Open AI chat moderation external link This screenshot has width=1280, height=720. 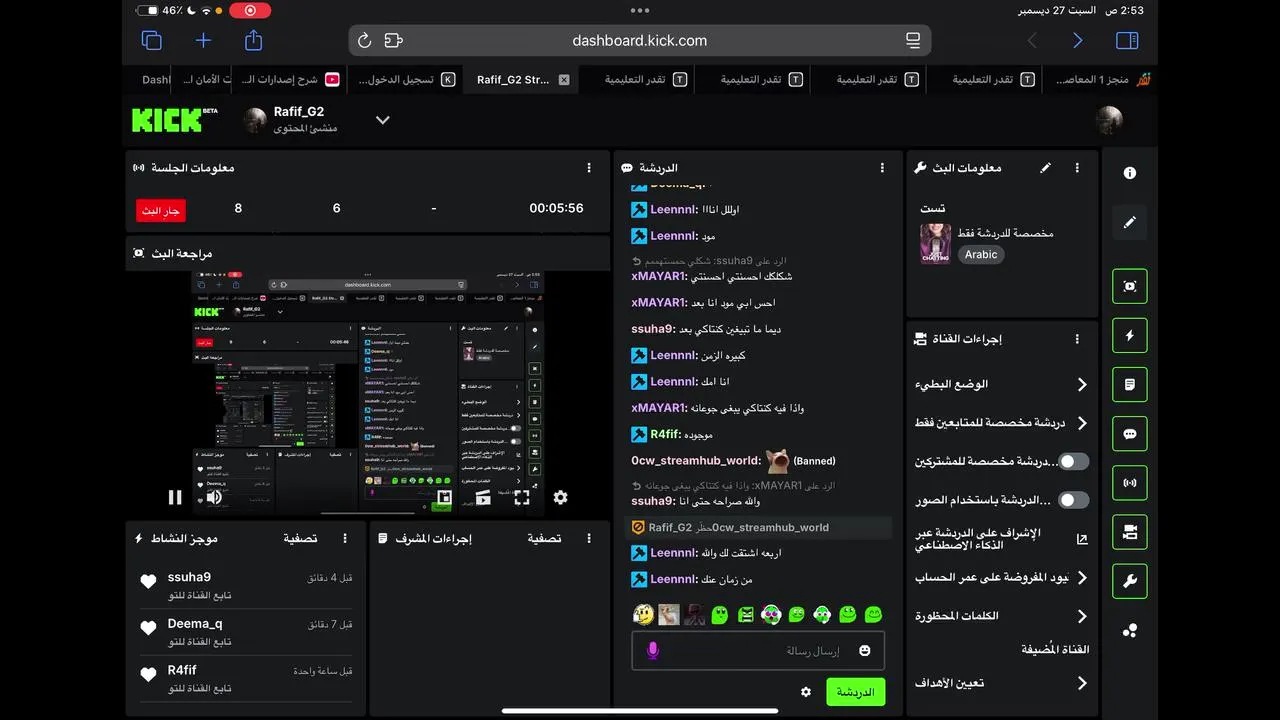pos(1082,539)
